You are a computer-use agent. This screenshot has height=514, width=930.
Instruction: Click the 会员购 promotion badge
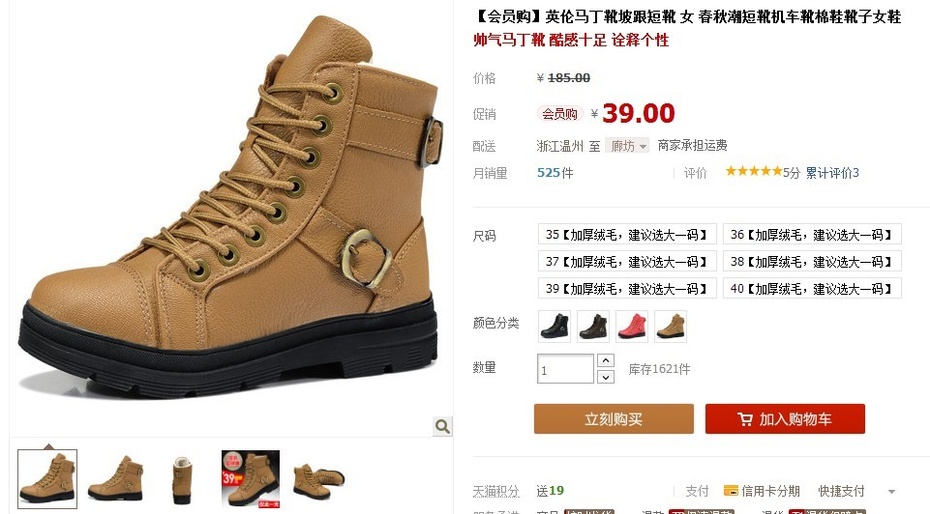(x=559, y=114)
